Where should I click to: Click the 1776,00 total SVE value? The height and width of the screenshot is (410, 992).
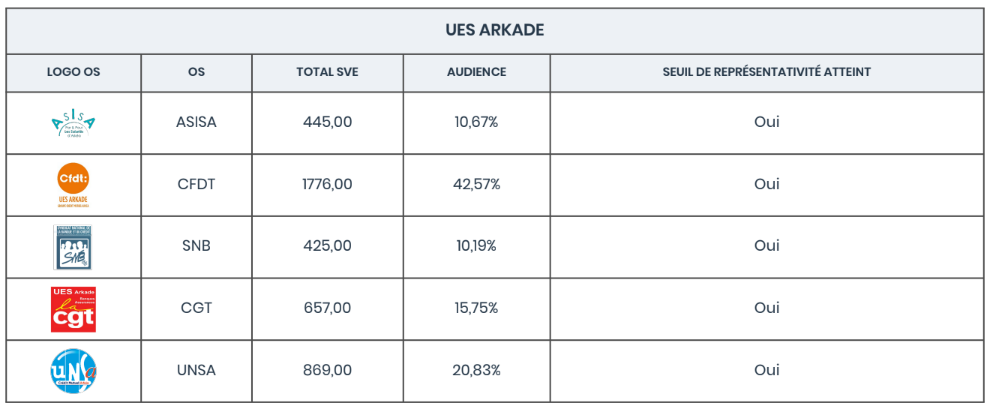pyautogui.click(x=327, y=184)
